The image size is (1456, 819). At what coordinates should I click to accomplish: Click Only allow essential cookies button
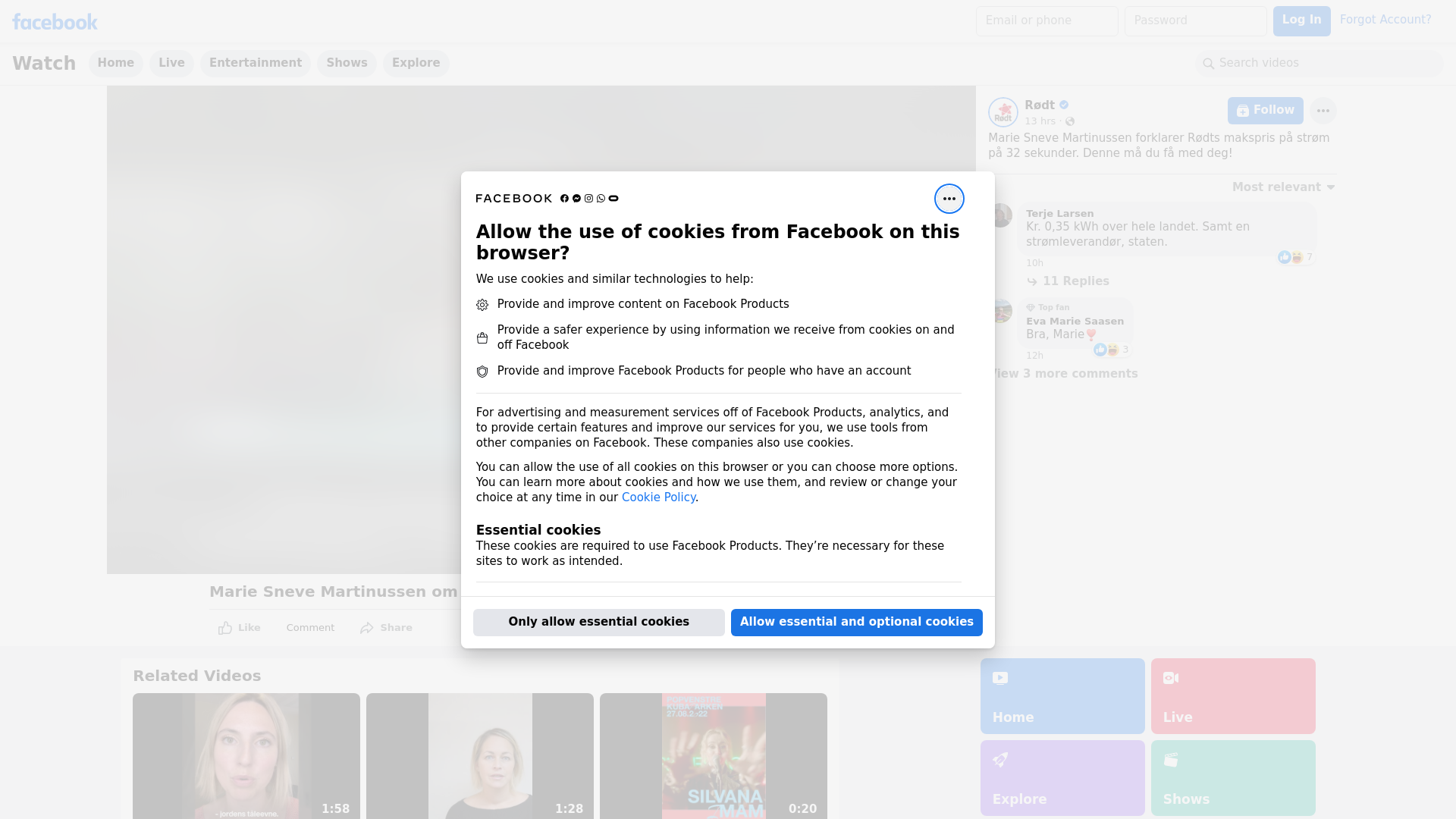(598, 622)
